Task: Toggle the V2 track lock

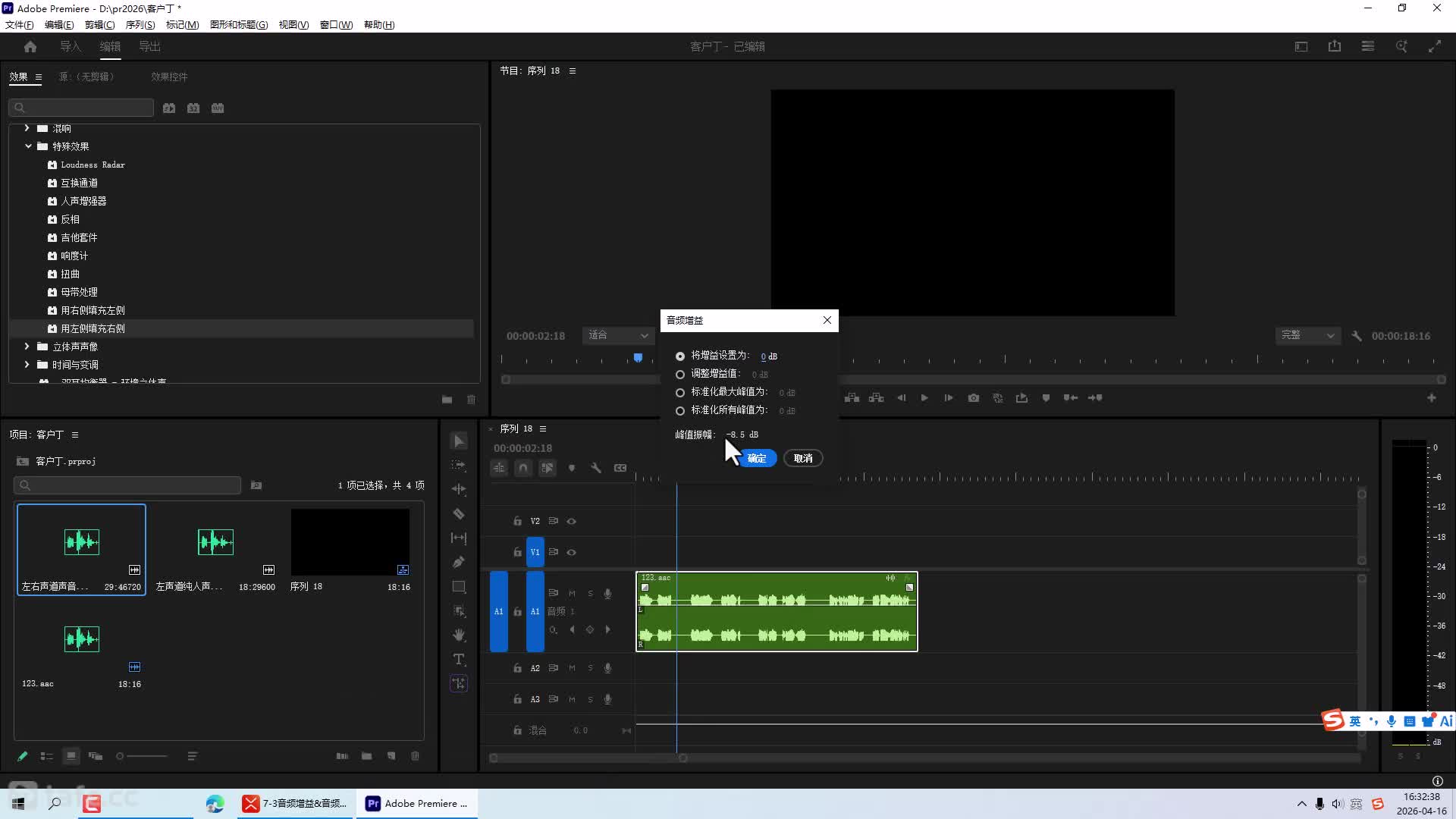Action: point(517,521)
